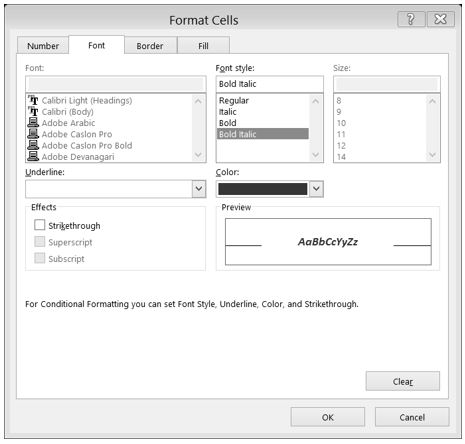The image size is (465, 444).
Task: Click size list scroll up arrow
Action: 432,101
